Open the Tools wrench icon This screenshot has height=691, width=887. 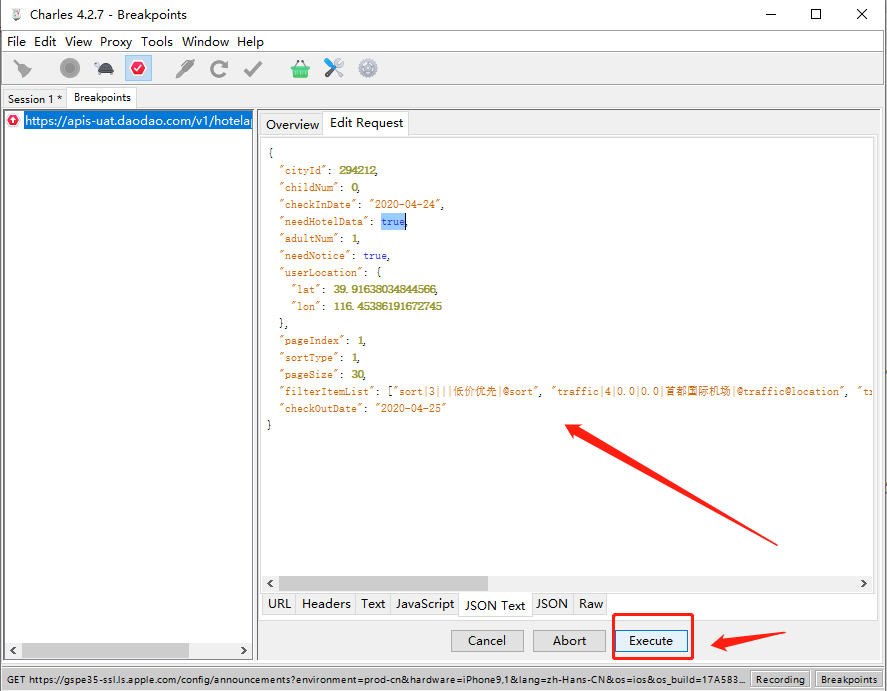[x=334, y=68]
